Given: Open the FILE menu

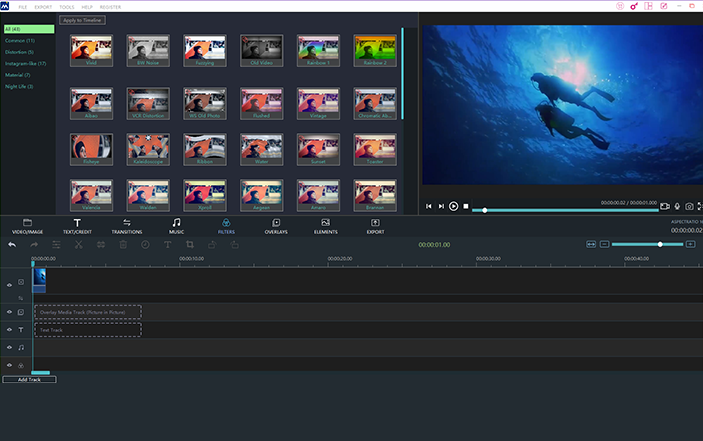Looking at the screenshot, I should click(23, 7).
